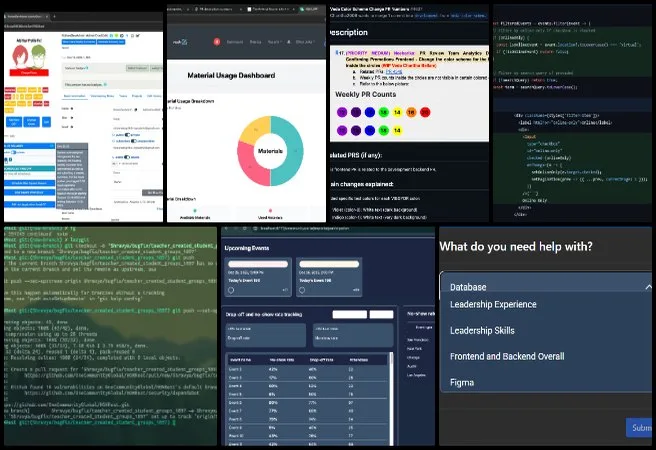Click the profile picture avatar image
The image size is (656, 450).
pos(29,56)
